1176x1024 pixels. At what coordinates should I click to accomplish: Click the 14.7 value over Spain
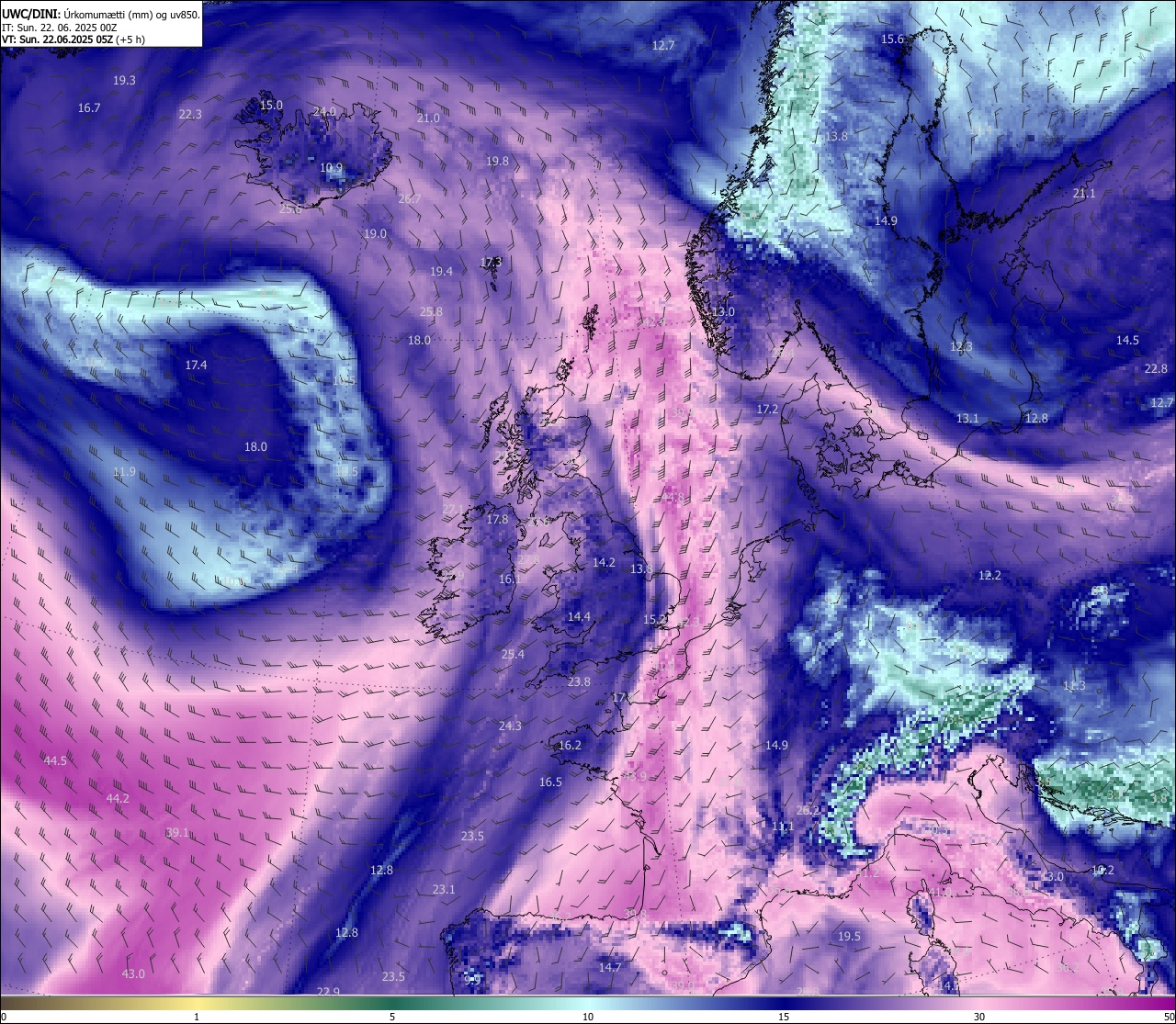pyautogui.click(x=610, y=968)
